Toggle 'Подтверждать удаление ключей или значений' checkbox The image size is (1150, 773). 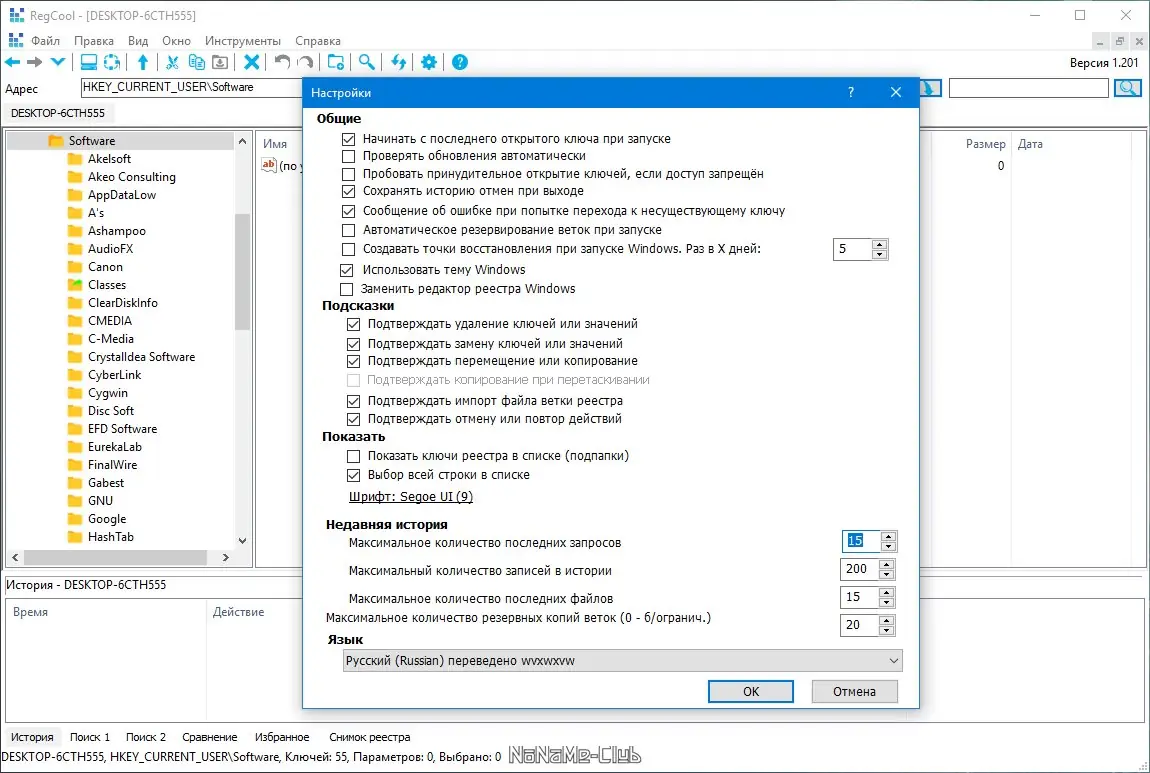(x=354, y=324)
